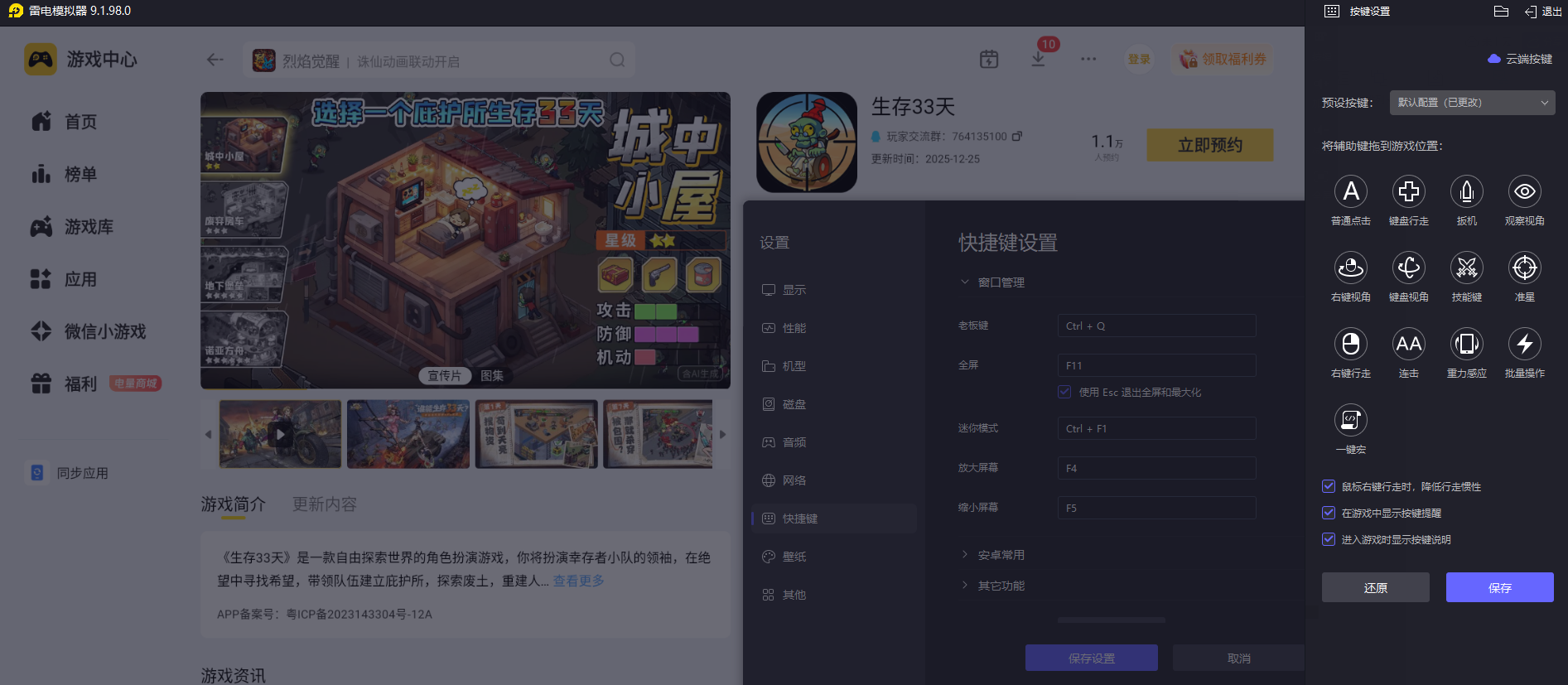Click the search magnifier icon
The width and height of the screenshot is (1568, 685).
pos(617,60)
